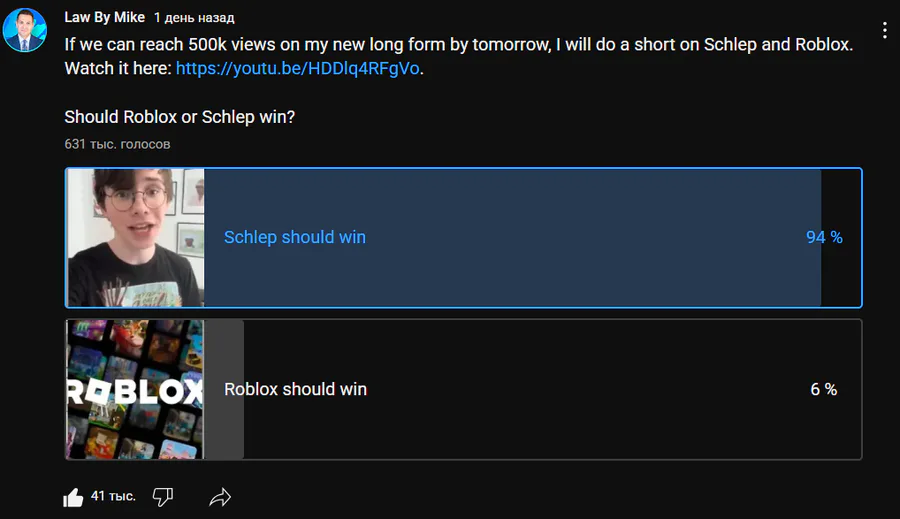Click the "1 день назад" timestamp
The height and width of the screenshot is (519, 900).
pos(194,18)
